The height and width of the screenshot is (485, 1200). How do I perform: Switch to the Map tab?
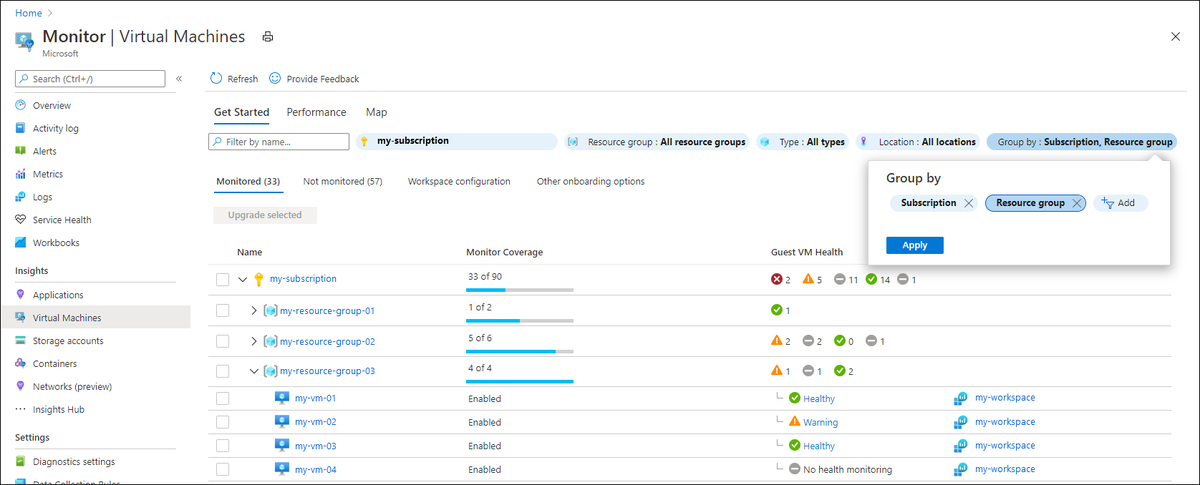pyautogui.click(x=376, y=112)
